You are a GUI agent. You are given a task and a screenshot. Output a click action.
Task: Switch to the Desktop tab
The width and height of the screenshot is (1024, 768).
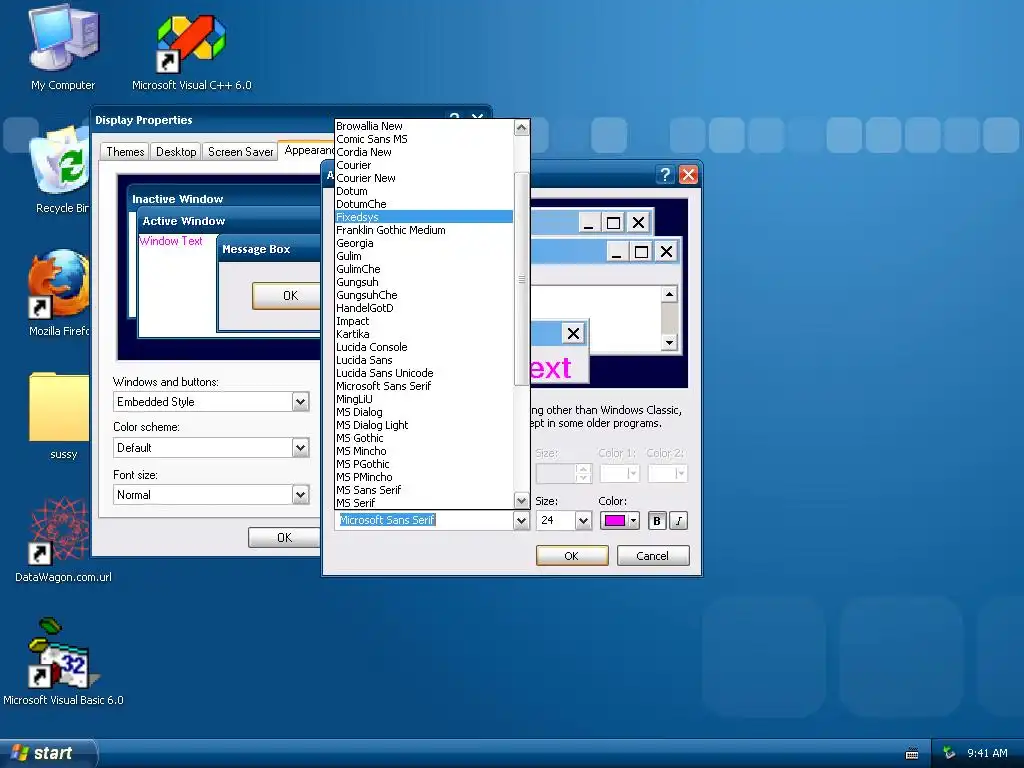176,152
